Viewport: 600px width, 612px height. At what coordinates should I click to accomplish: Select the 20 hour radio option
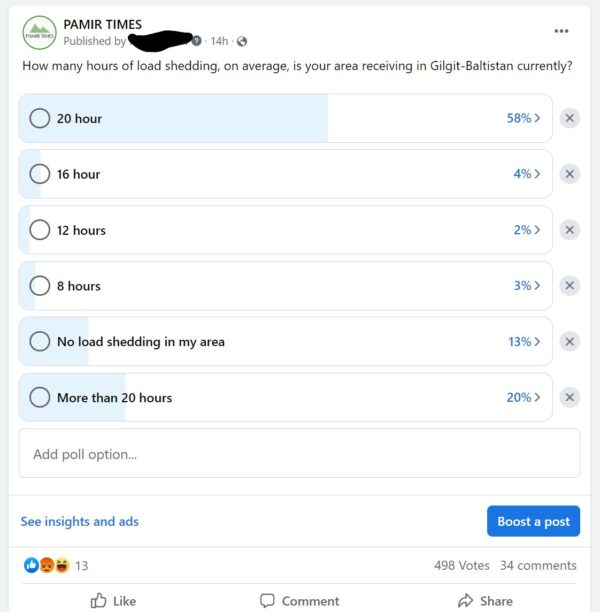click(x=40, y=118)
